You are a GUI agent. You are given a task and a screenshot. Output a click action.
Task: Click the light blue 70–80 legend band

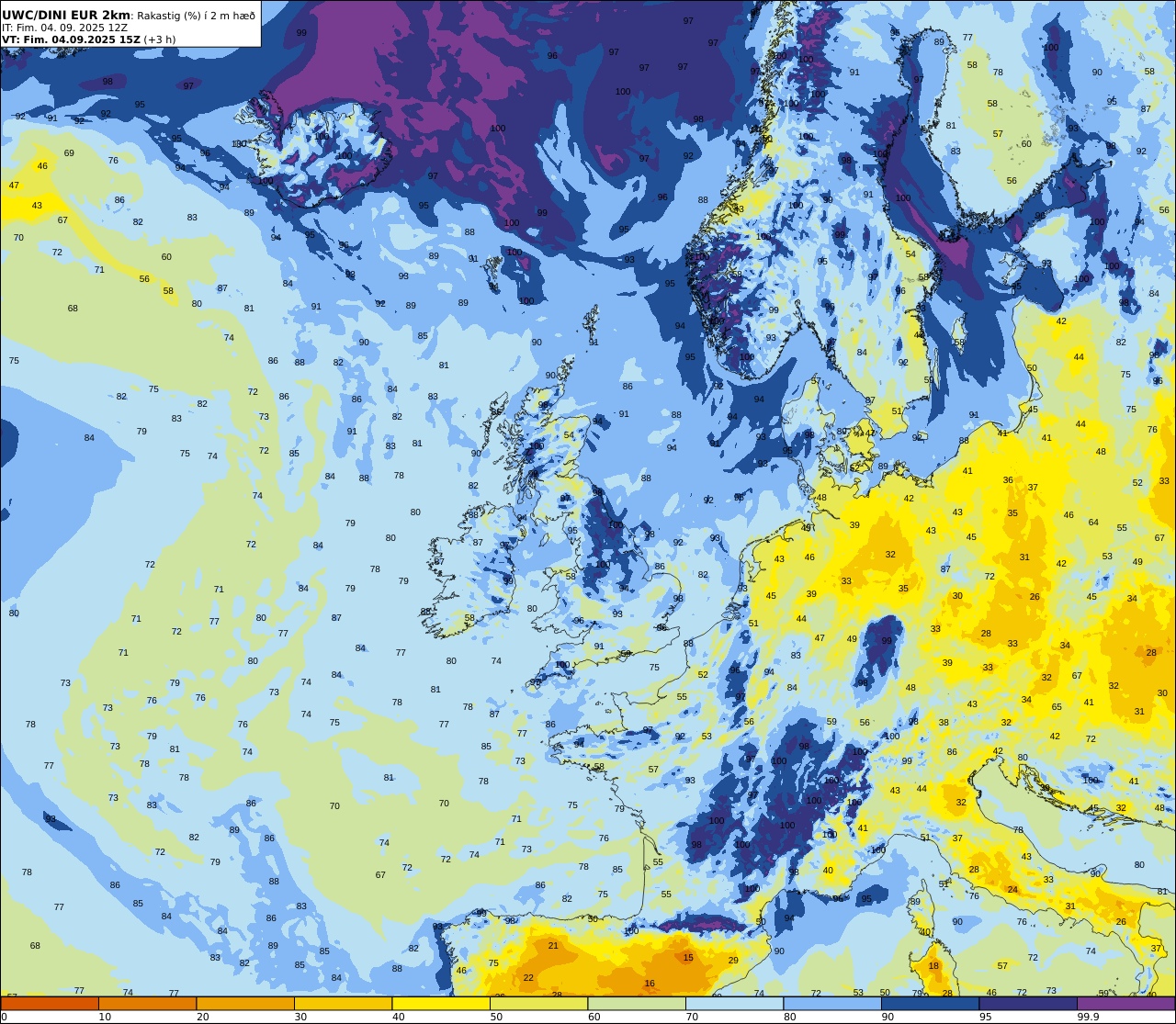click(x=734, y=1003)
